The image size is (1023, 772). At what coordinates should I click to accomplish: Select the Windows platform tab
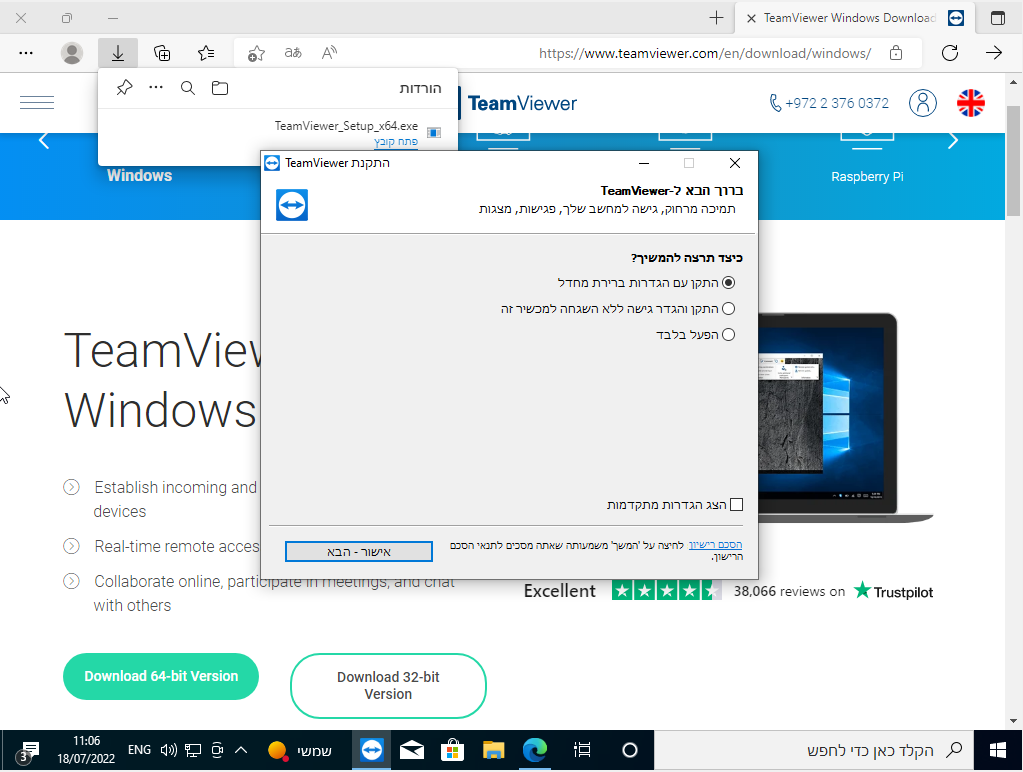point(140,176)
